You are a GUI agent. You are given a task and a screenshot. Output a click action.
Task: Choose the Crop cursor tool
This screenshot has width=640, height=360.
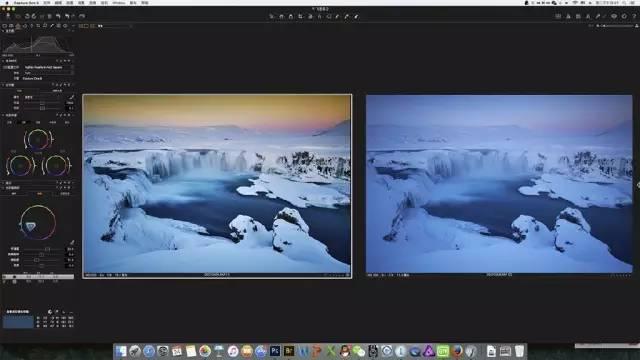coord(300,16)
